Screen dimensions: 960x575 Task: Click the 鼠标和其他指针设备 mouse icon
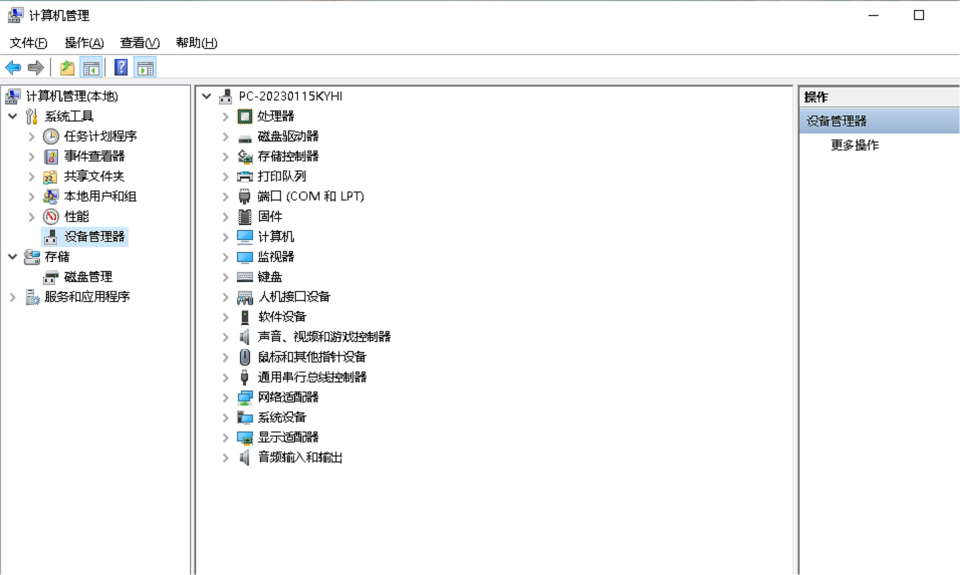(245, 357)
